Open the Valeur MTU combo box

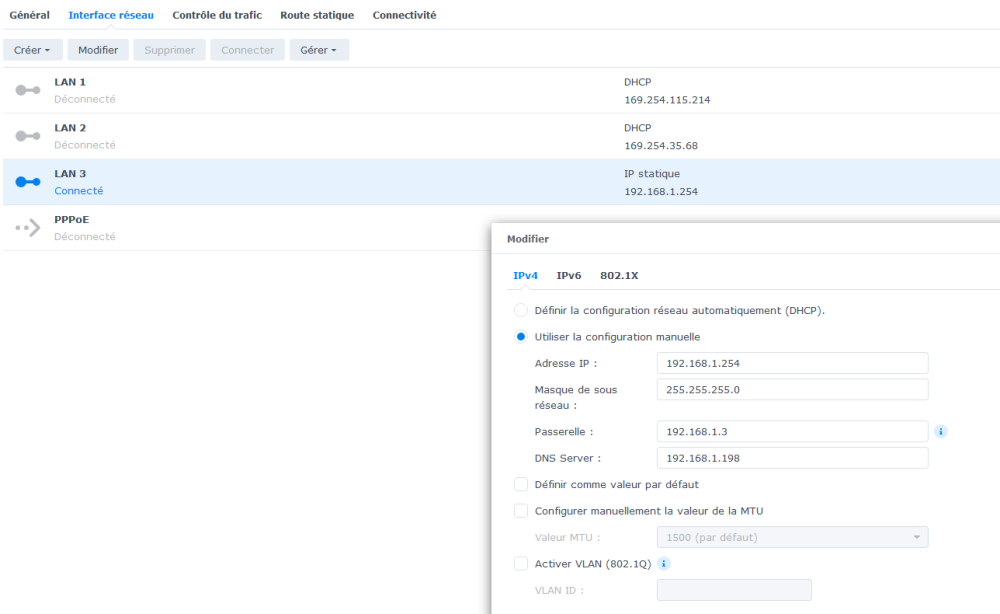791,538
